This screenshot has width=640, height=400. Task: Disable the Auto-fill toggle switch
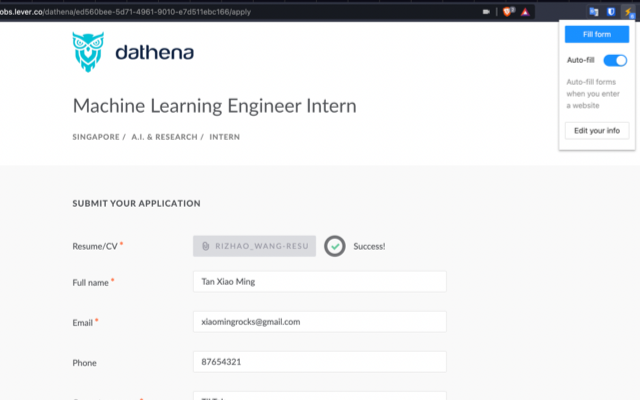(x=615, y=60)
